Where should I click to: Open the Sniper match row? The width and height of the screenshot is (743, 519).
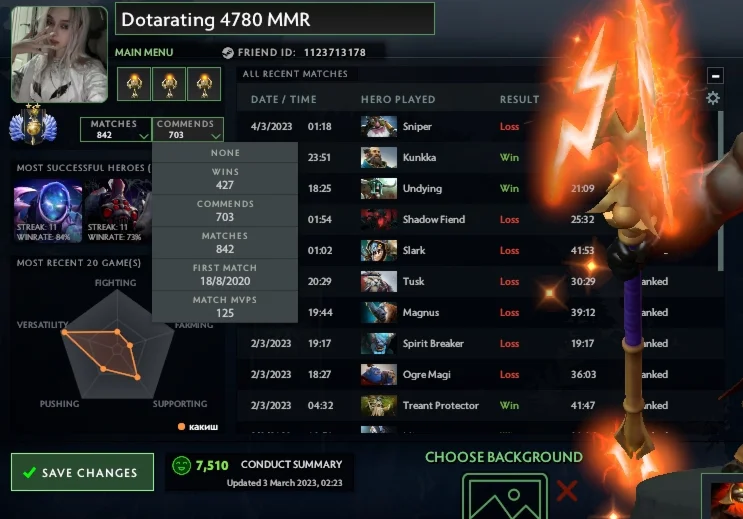pos(478,127)
